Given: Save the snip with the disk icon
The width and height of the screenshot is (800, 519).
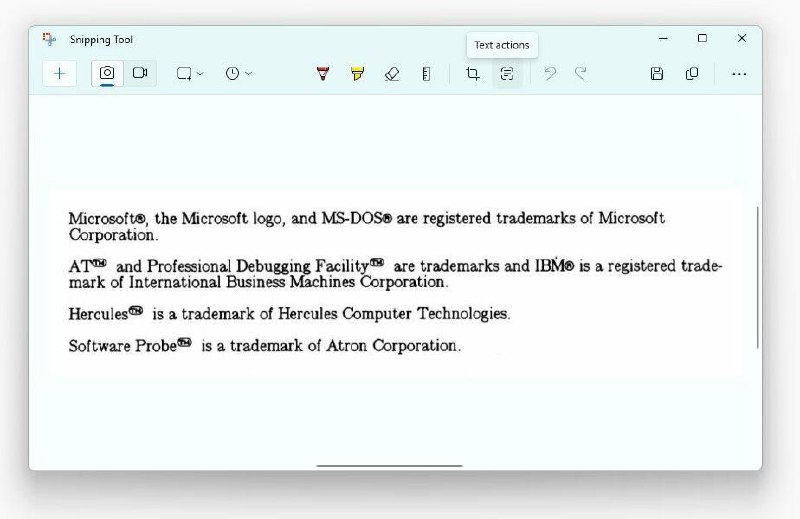Looking at the screenshot, I should coord(657,74).
